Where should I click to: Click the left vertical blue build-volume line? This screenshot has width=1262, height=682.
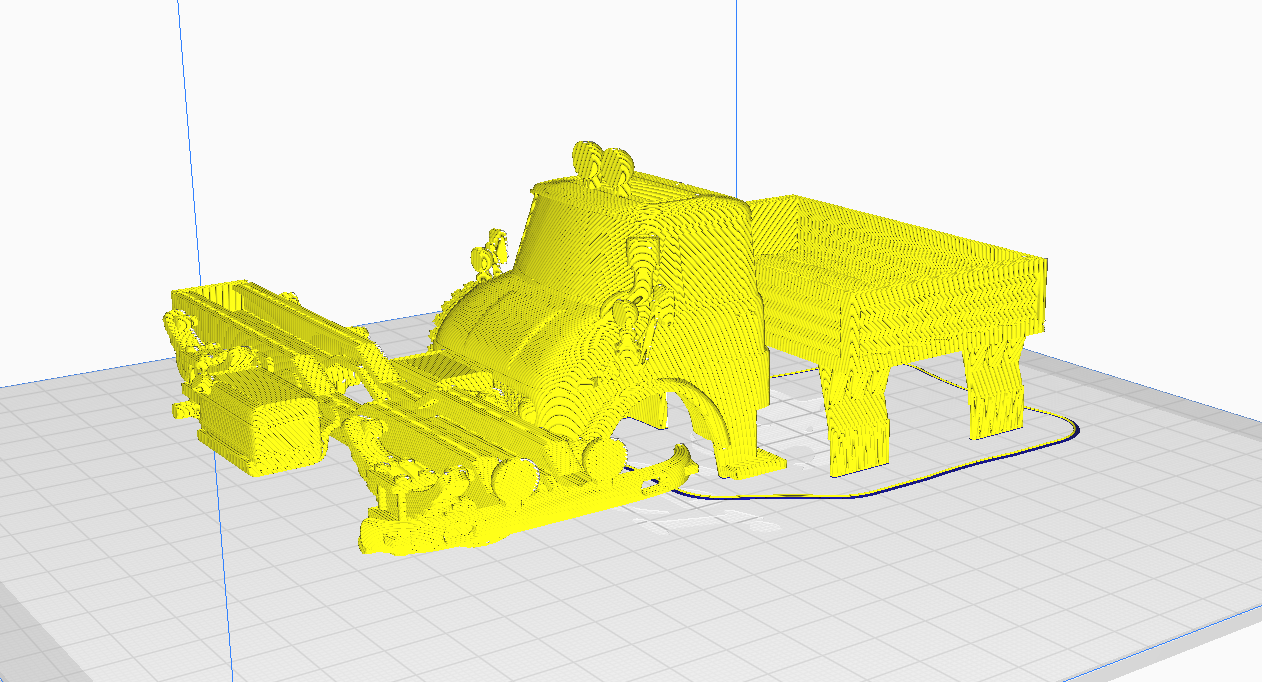200,200
